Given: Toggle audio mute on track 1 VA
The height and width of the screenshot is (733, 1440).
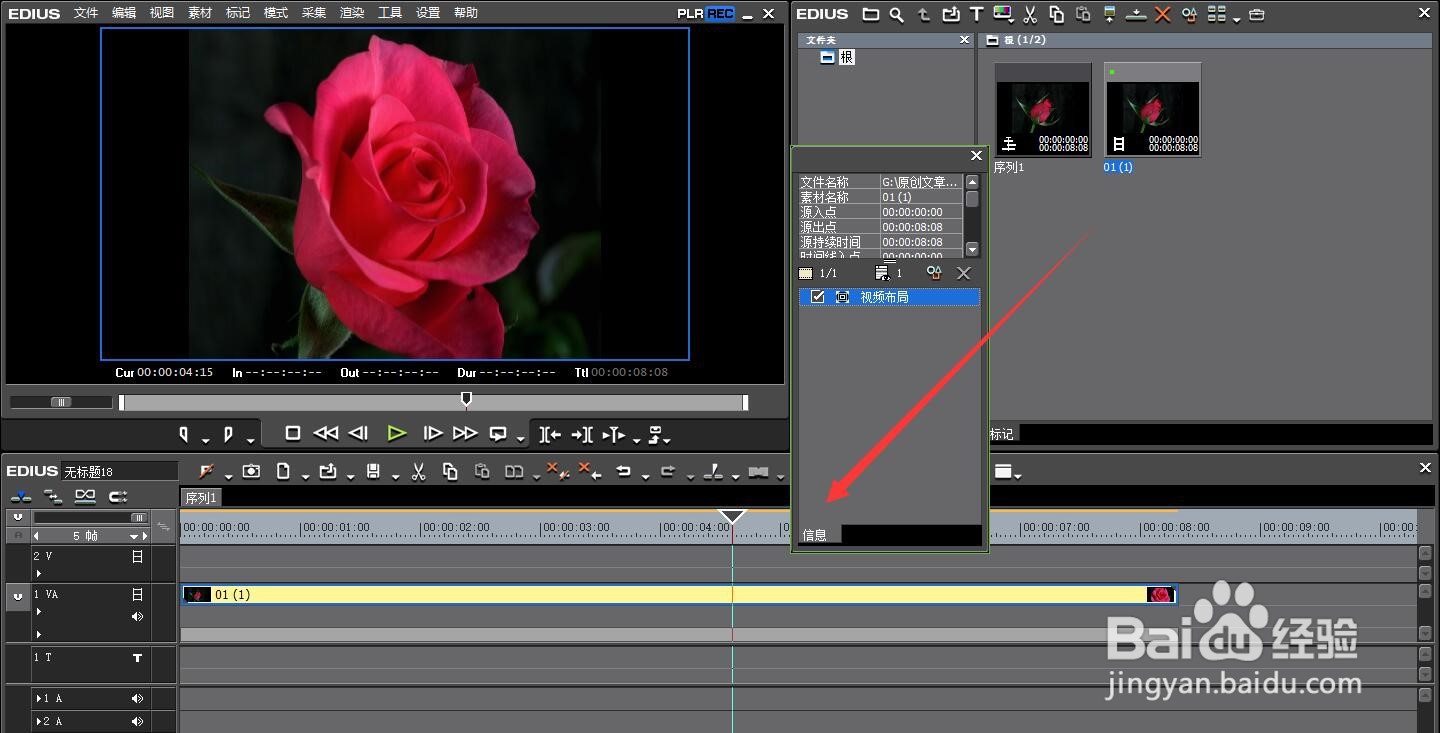Looking at the screenshot, I should tap(137, 617).
